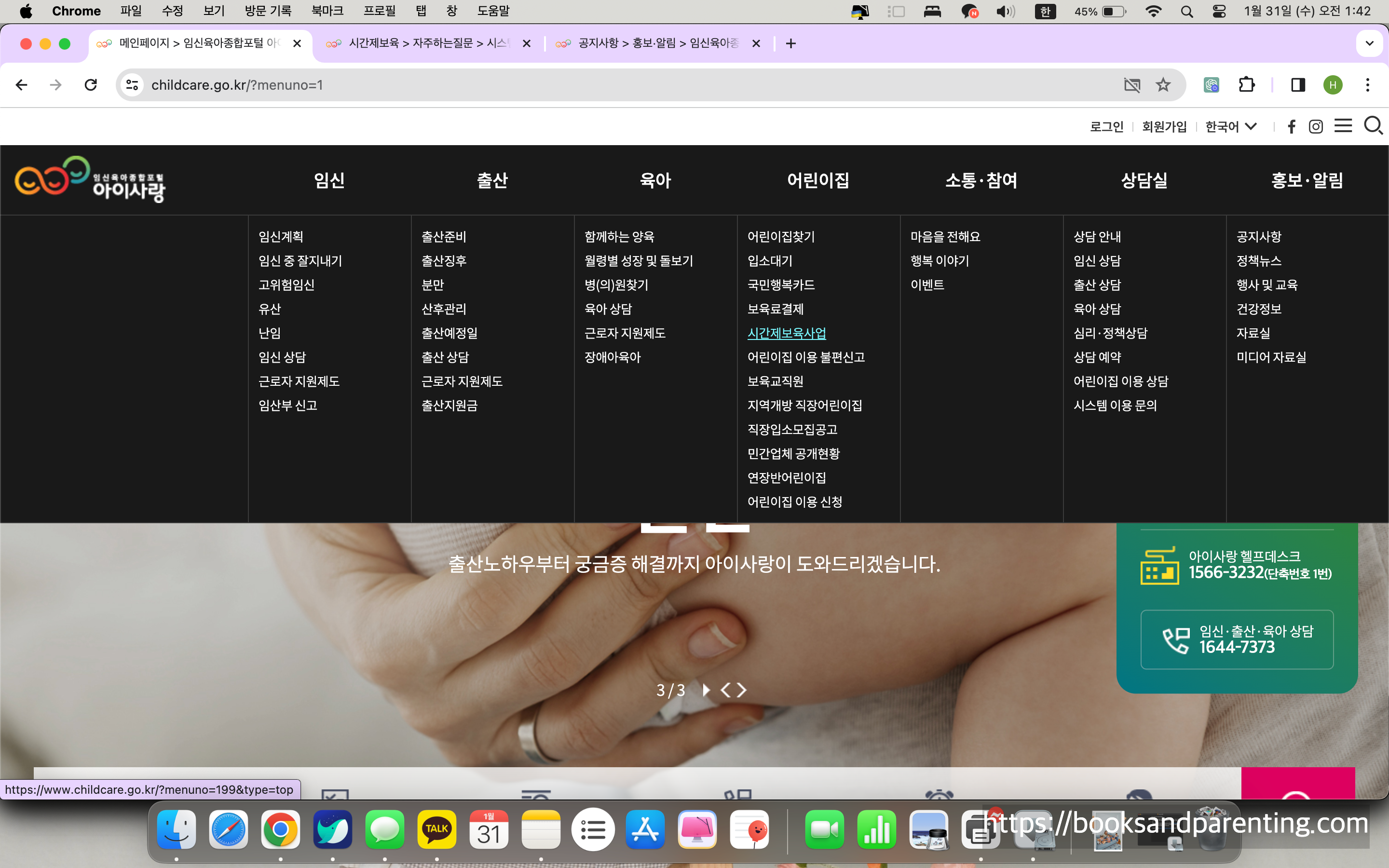Screen dimensions: 1389x868
Task: Open the hamburger full menu icon
Action: click(x=1343, y=126)
